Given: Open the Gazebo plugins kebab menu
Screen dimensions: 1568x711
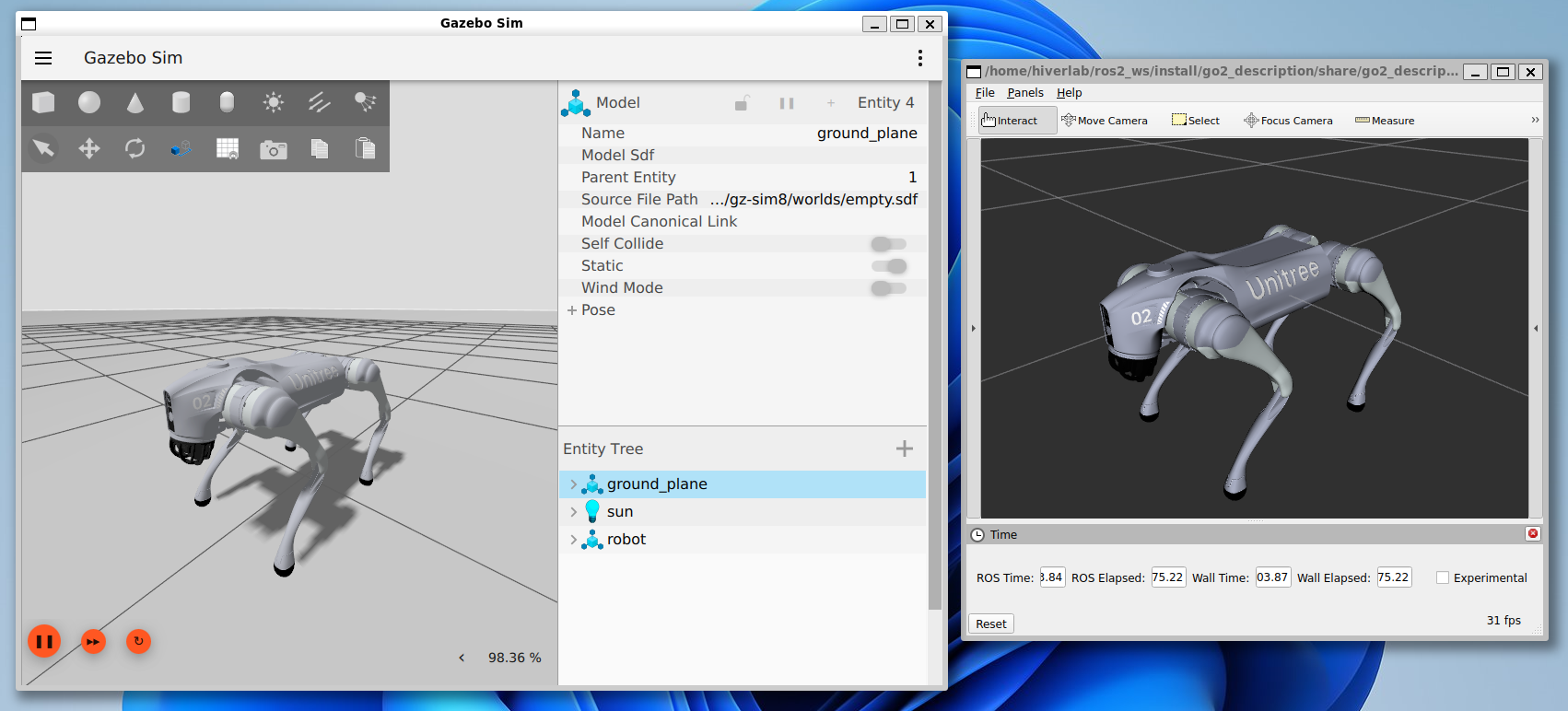Looking at the screenshot, I should [919, 58].
